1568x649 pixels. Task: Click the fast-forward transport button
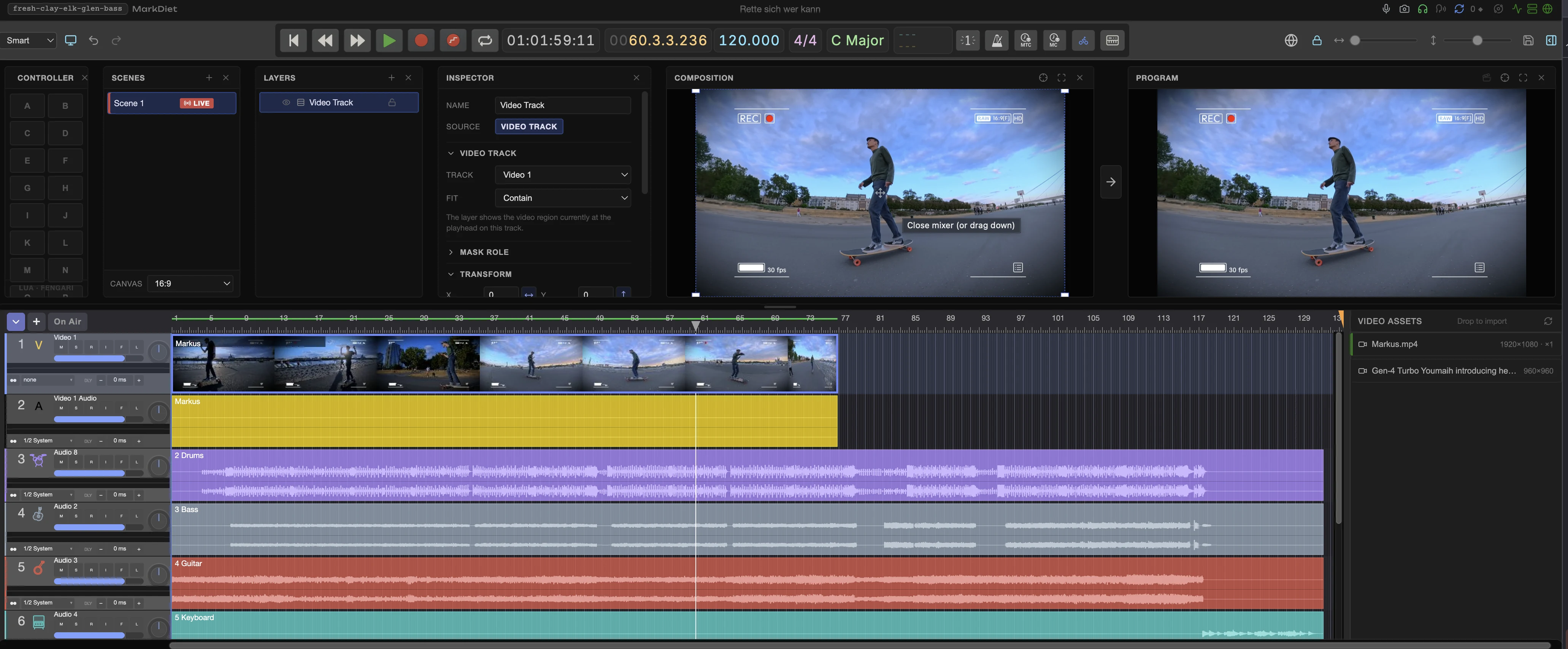point(357,40)
